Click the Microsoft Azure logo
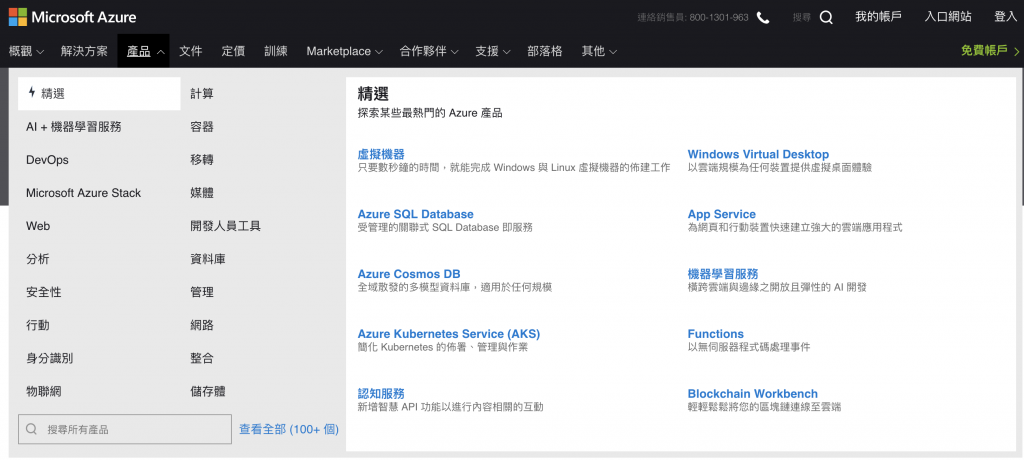The height and width of the screenshot is (460, 1024). (72, 17)
